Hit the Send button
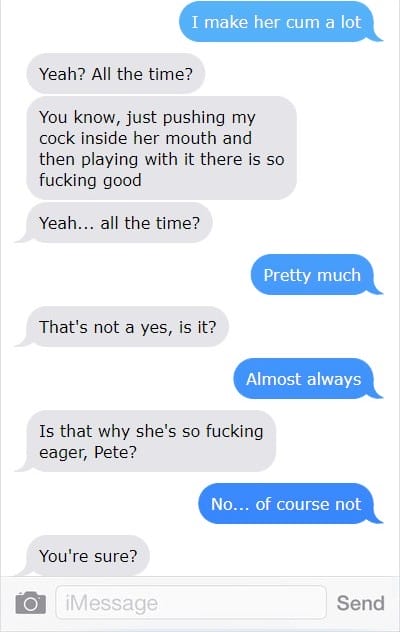 [x=360, y=603]
